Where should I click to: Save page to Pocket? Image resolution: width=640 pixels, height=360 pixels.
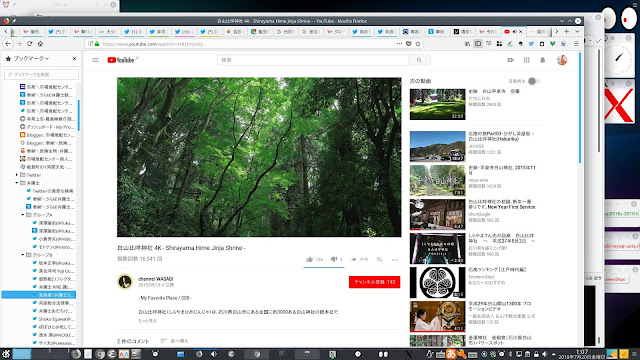click(x=409, y=44)
